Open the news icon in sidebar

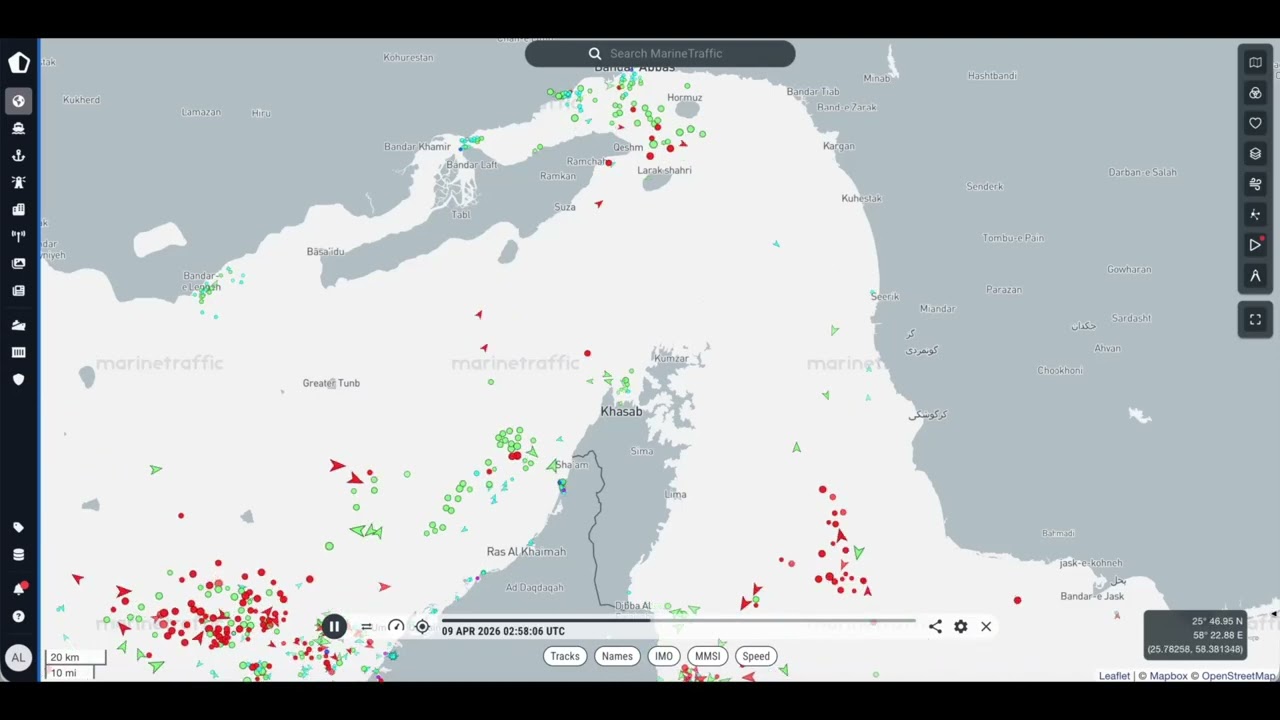[18, 290]
